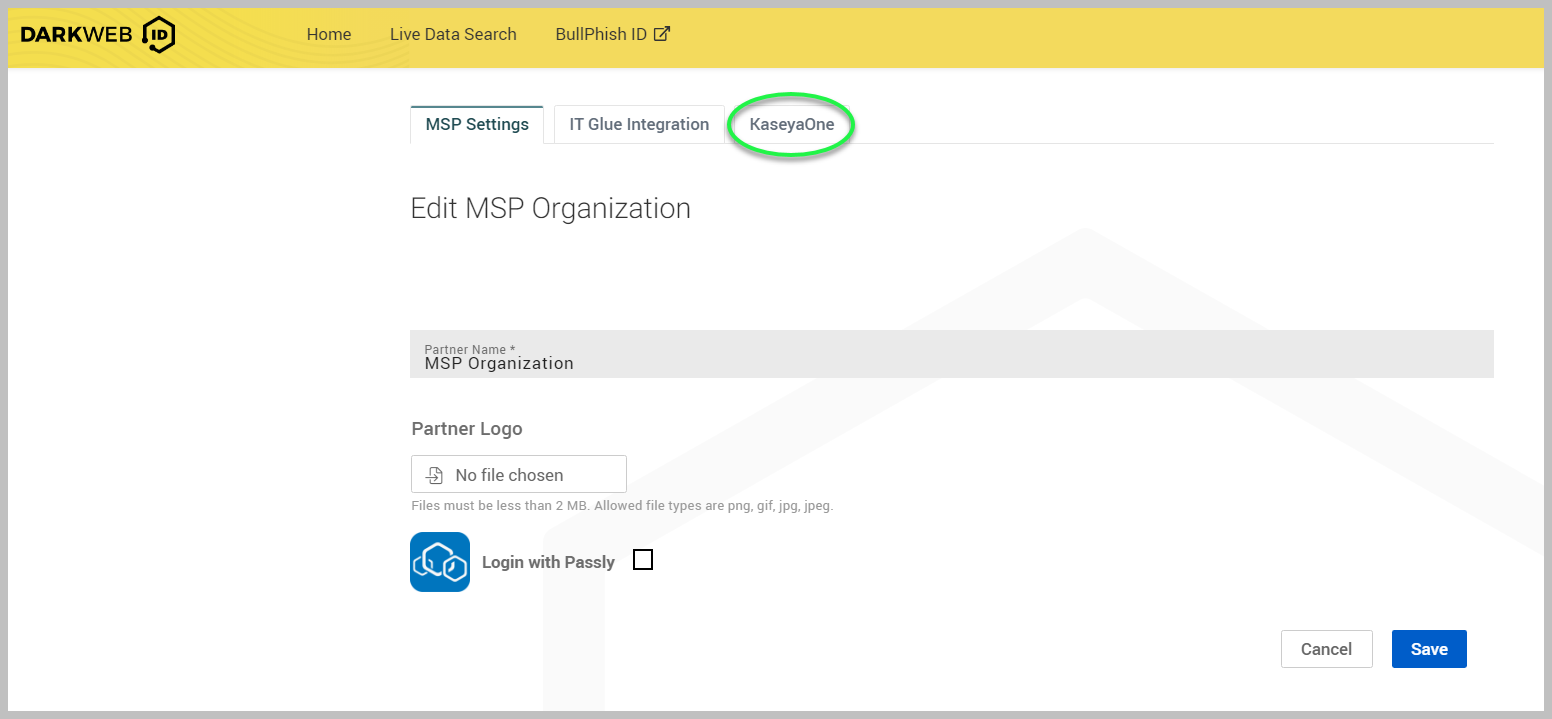Click the Partner Name input field
The height and width of the screenshot is (719, 1552).
(950, 356)
